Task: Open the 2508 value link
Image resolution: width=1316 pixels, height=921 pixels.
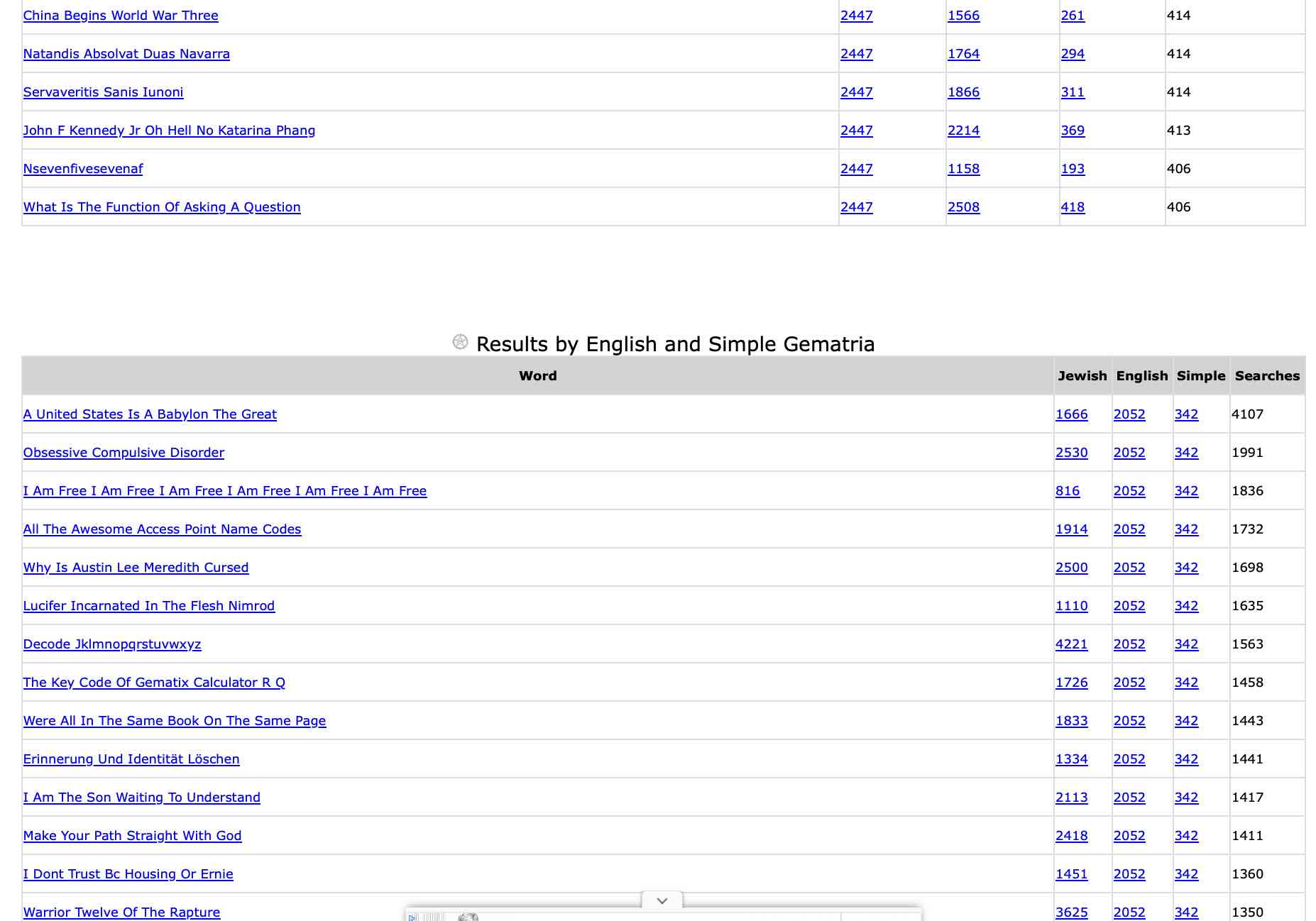Action: (963, 207)
